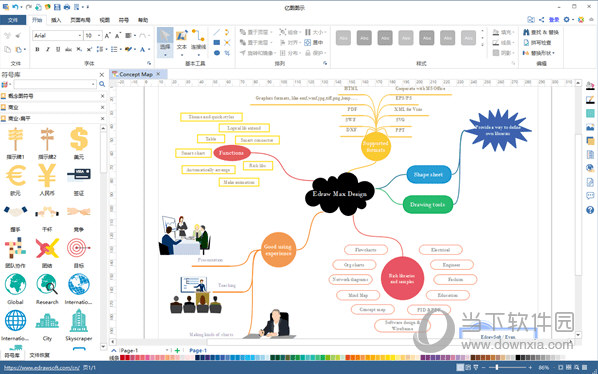This screenshot has height=374, width=598.
Task: Open the help icon in right sidebar
Action: point(590,210)
